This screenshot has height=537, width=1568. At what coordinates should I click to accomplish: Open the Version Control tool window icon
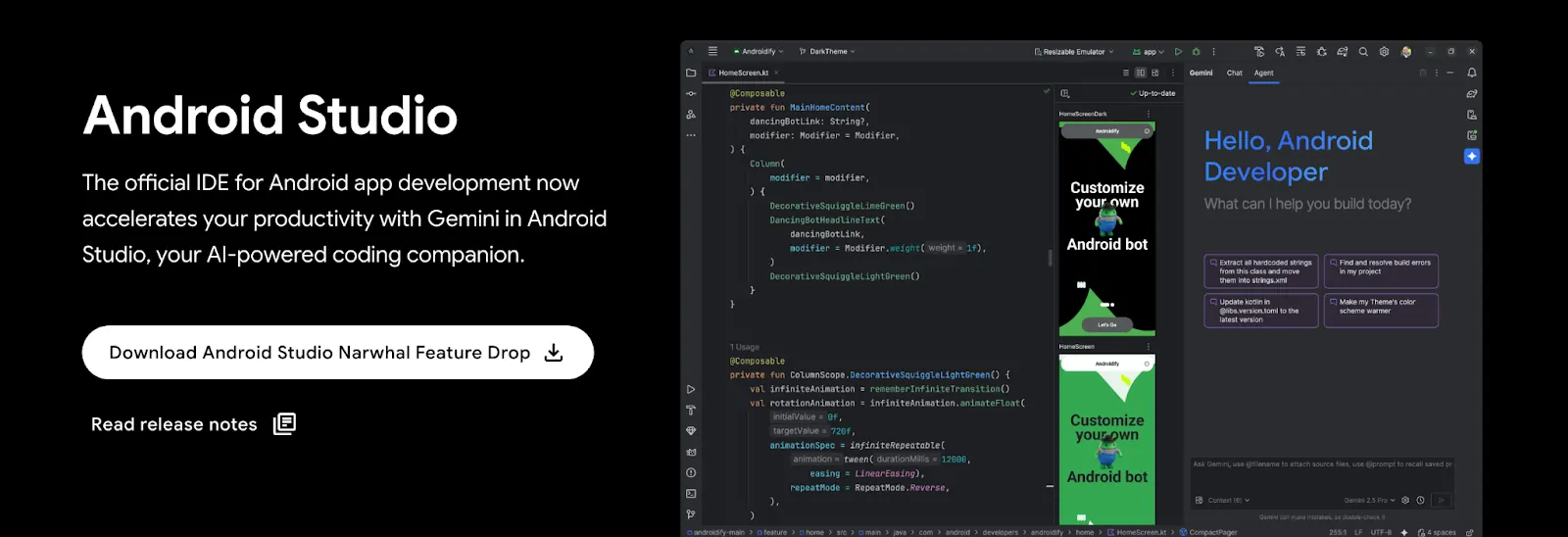691,514
